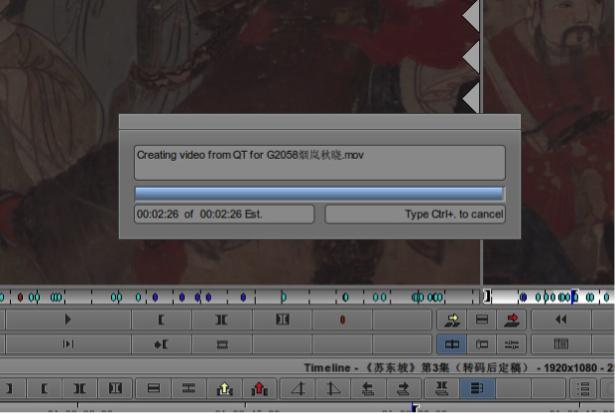
Task: Click Mark In beside the Play button
Action: [162, 320]
